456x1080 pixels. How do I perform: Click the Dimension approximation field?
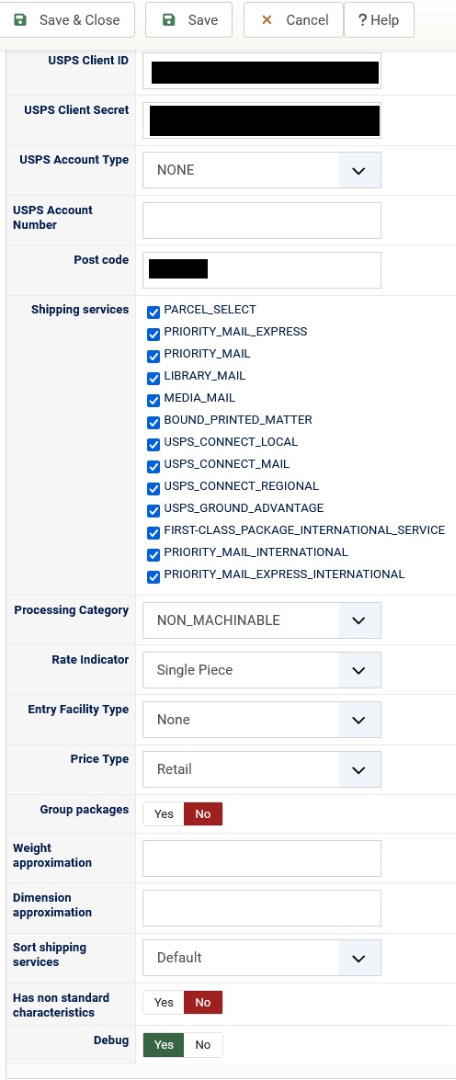pos(262,908)
